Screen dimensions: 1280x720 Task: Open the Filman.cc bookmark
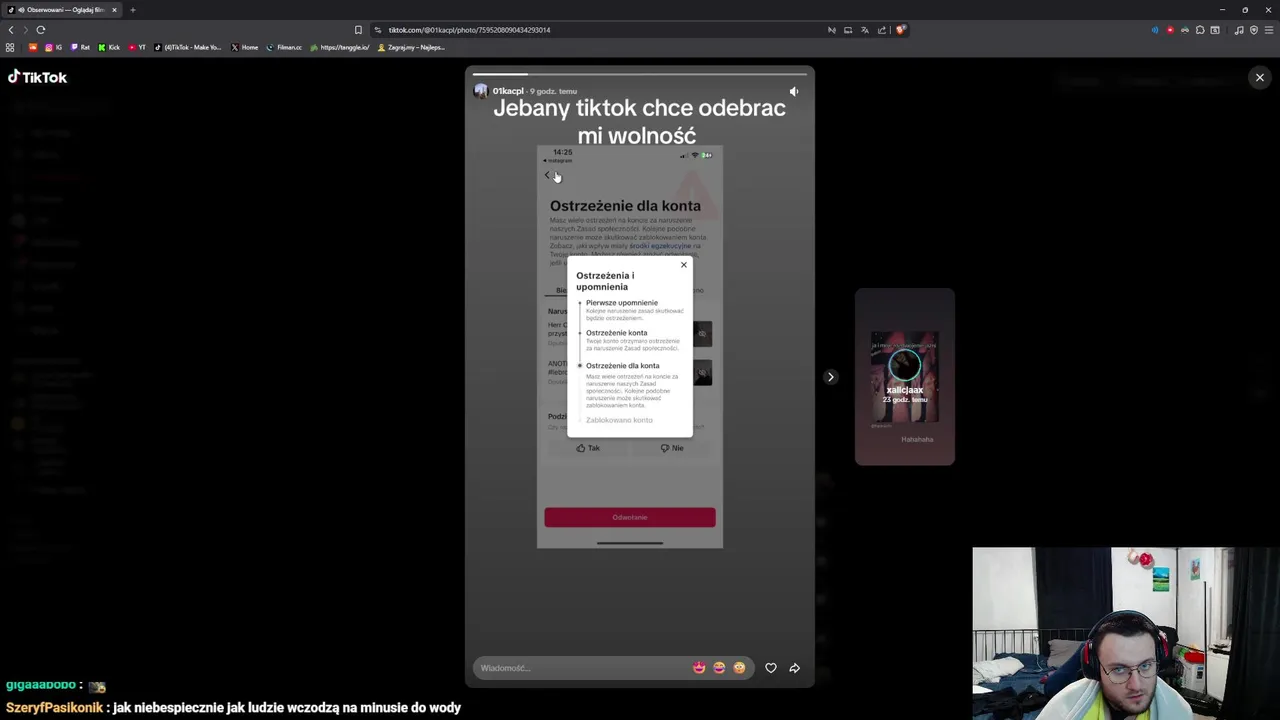tap(284, 47)
